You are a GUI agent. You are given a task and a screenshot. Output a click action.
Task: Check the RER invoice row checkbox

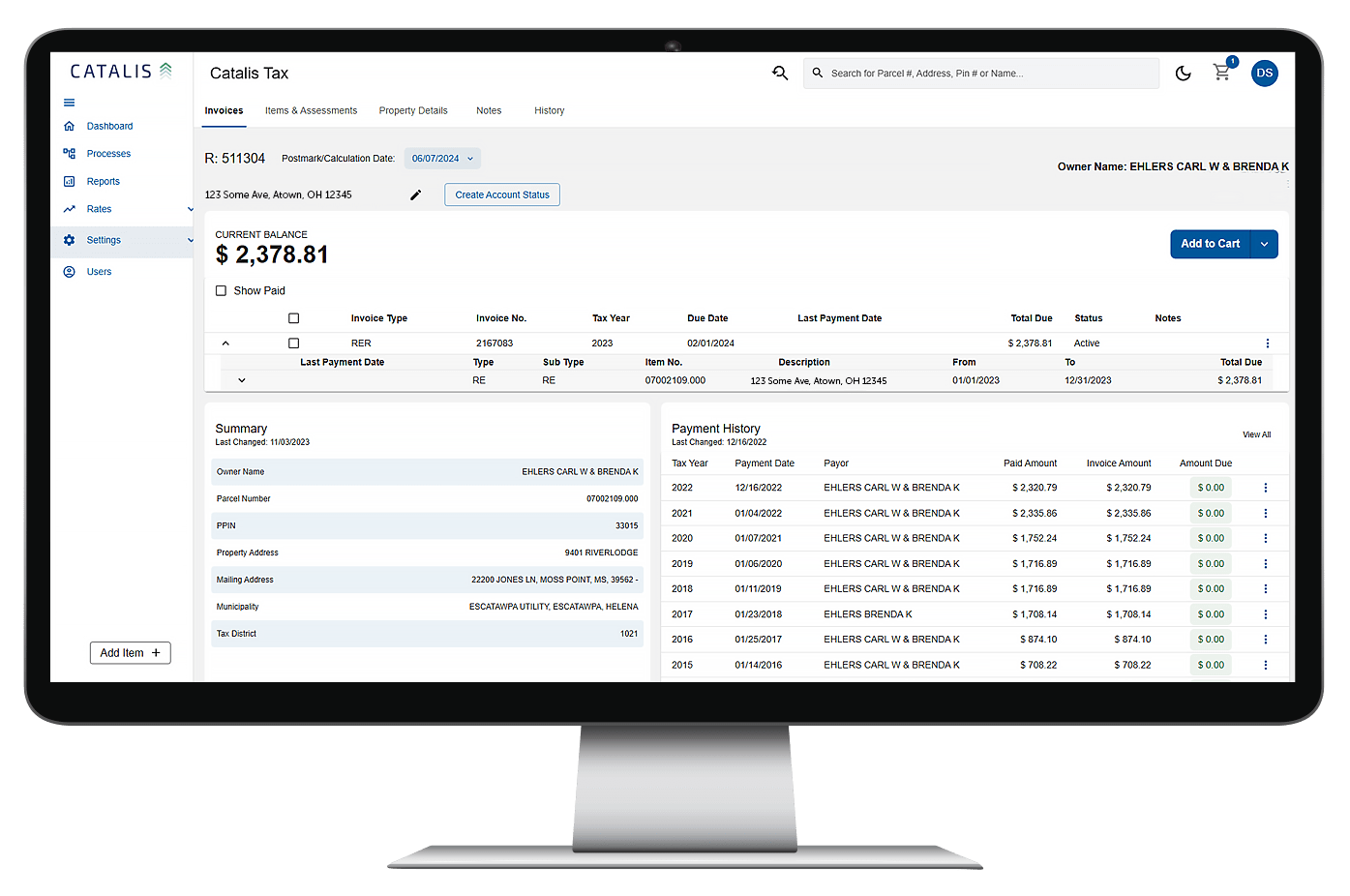[293, 343]
